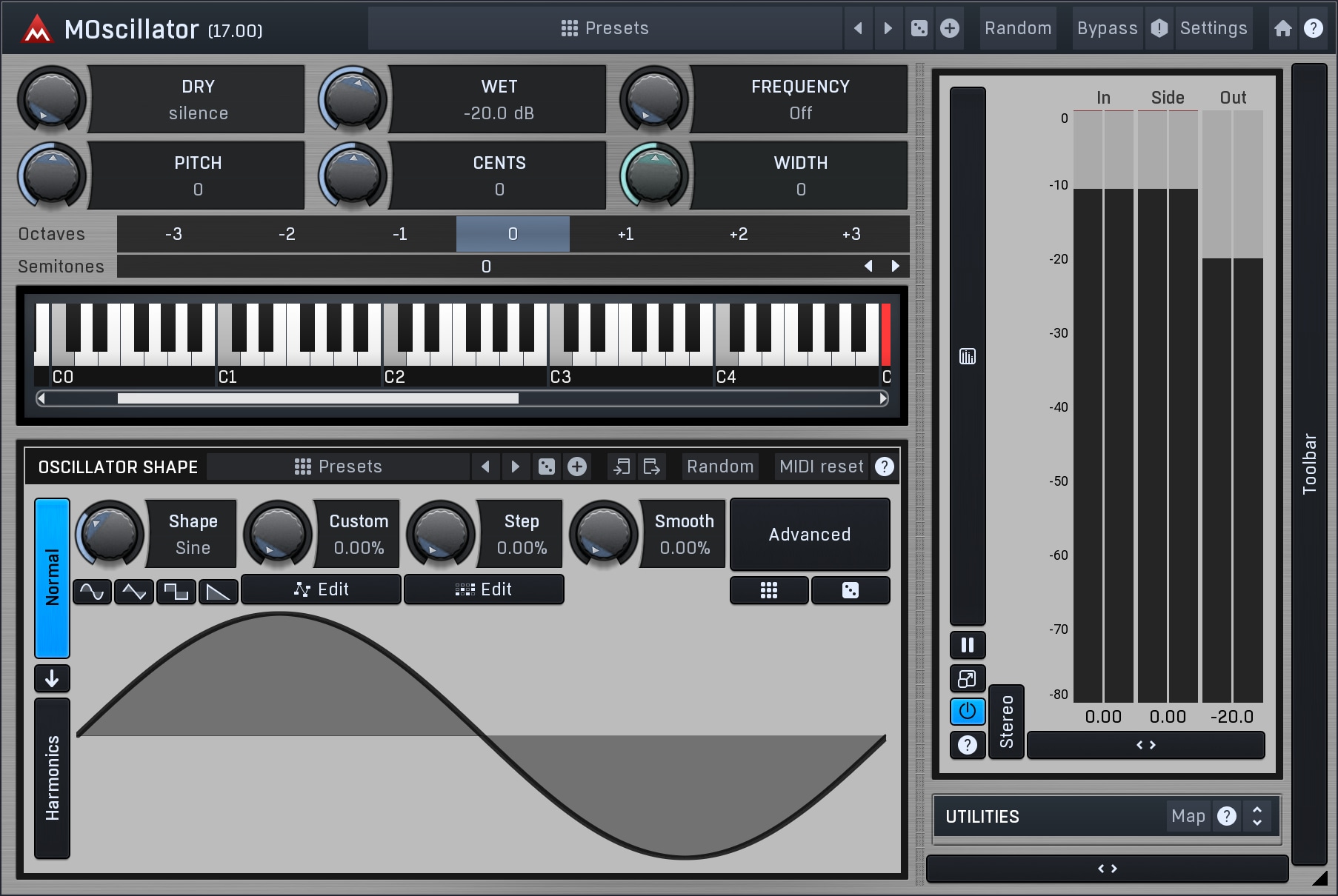This screenshot has height=896, width=1338.
Task: Select the sawtooth wave shape icon
Action: click(218, 591)
